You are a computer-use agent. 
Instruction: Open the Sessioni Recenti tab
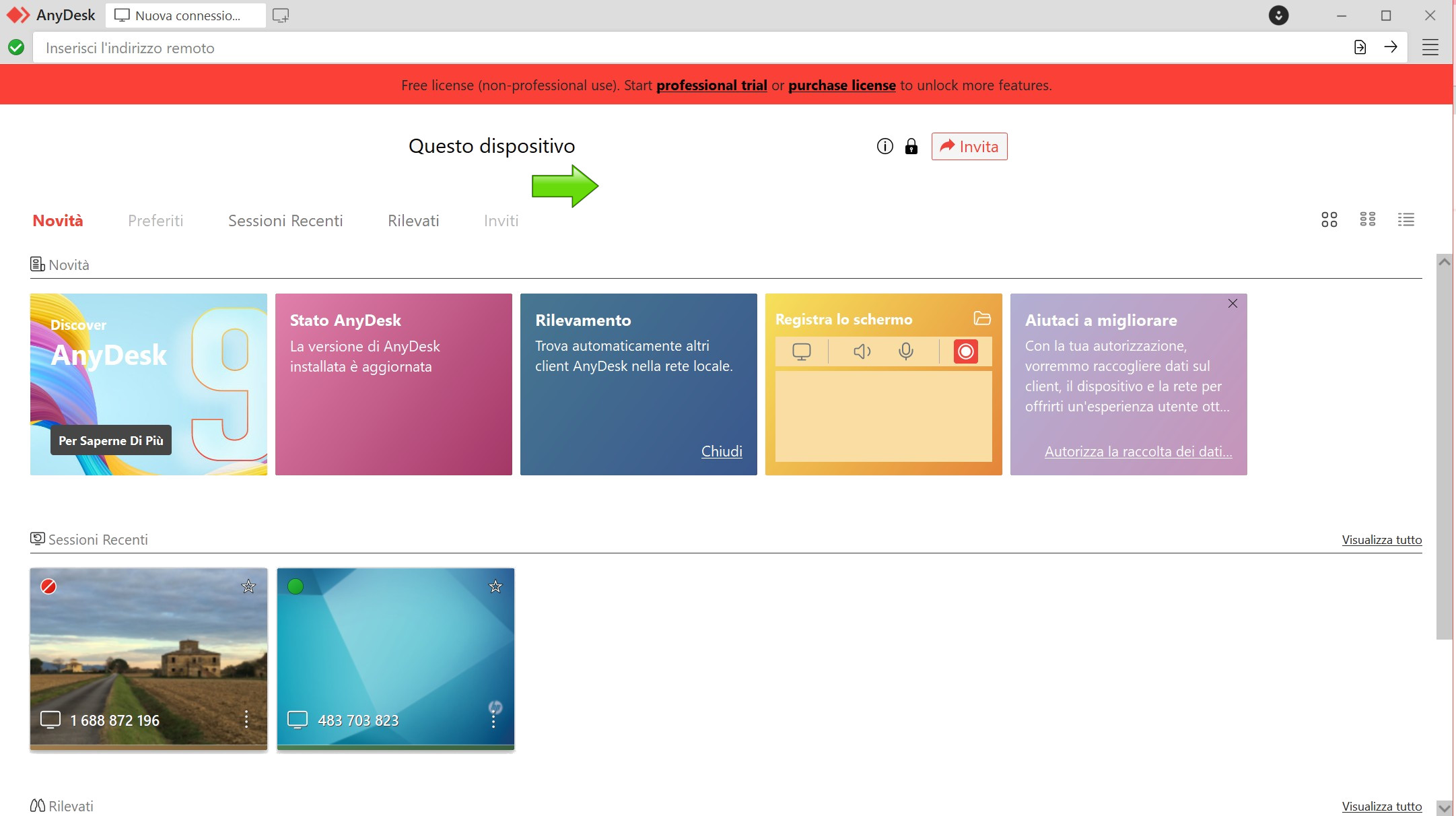pyautogui.click(x=285, y=220)
